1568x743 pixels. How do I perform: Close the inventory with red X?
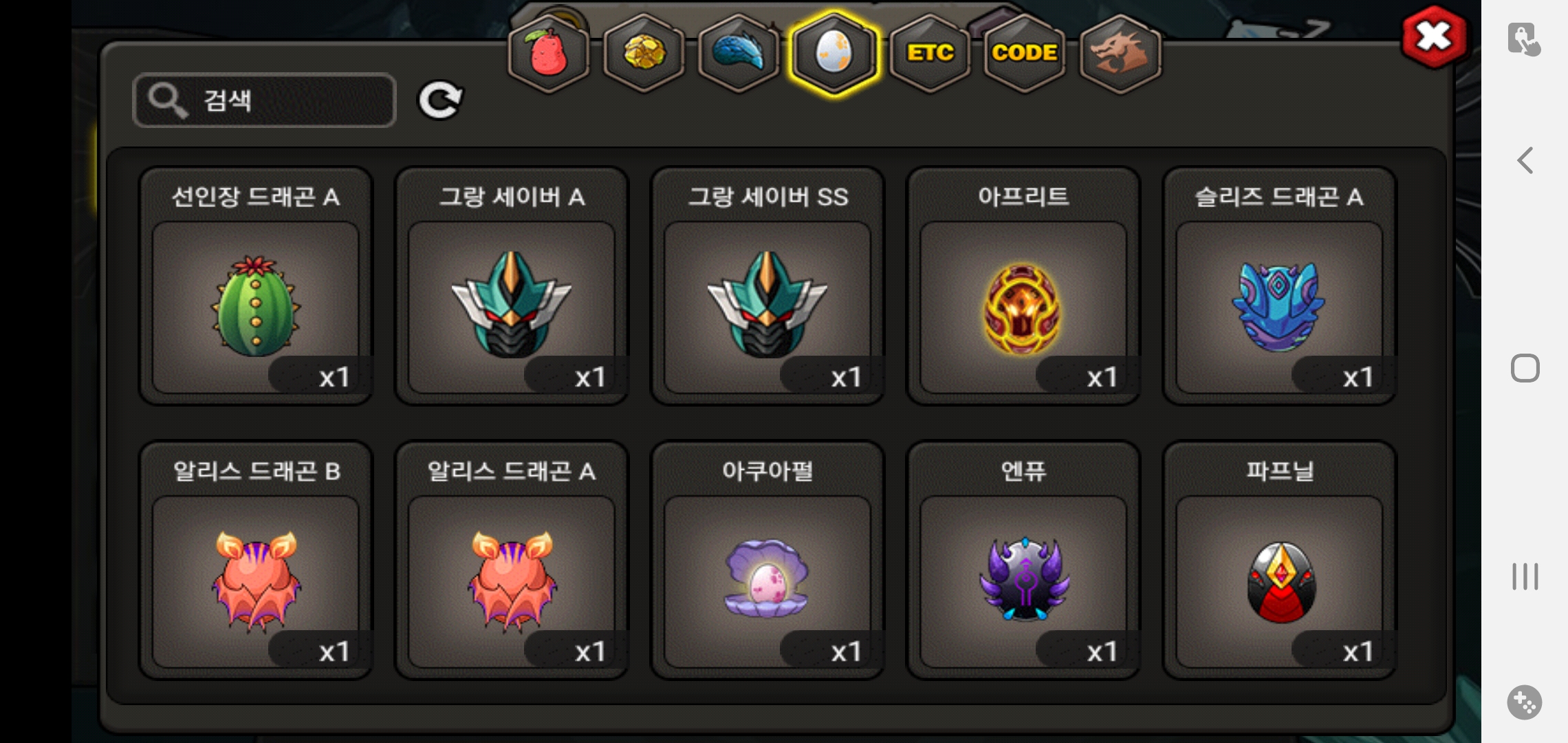[1434, 37]
